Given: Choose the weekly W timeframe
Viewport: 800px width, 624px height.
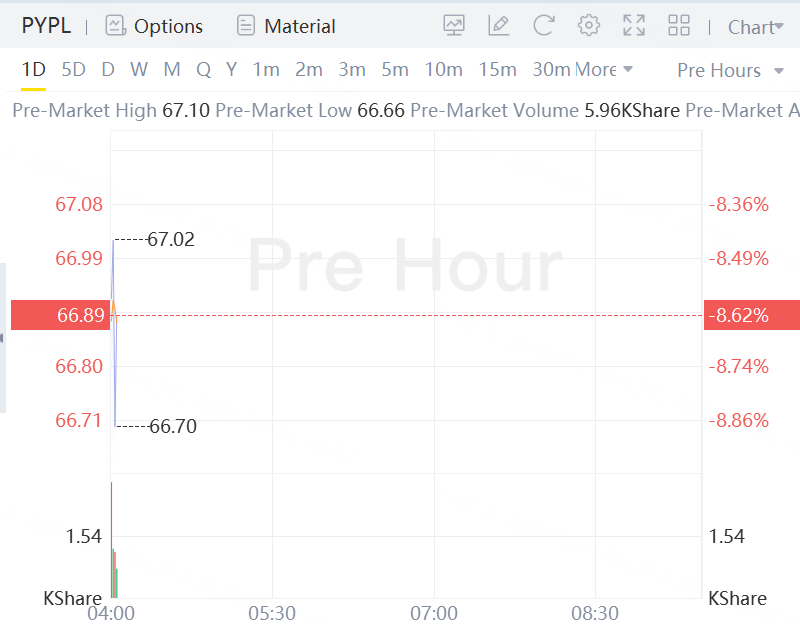Looking at the screenshot, I should click(139, 69).
